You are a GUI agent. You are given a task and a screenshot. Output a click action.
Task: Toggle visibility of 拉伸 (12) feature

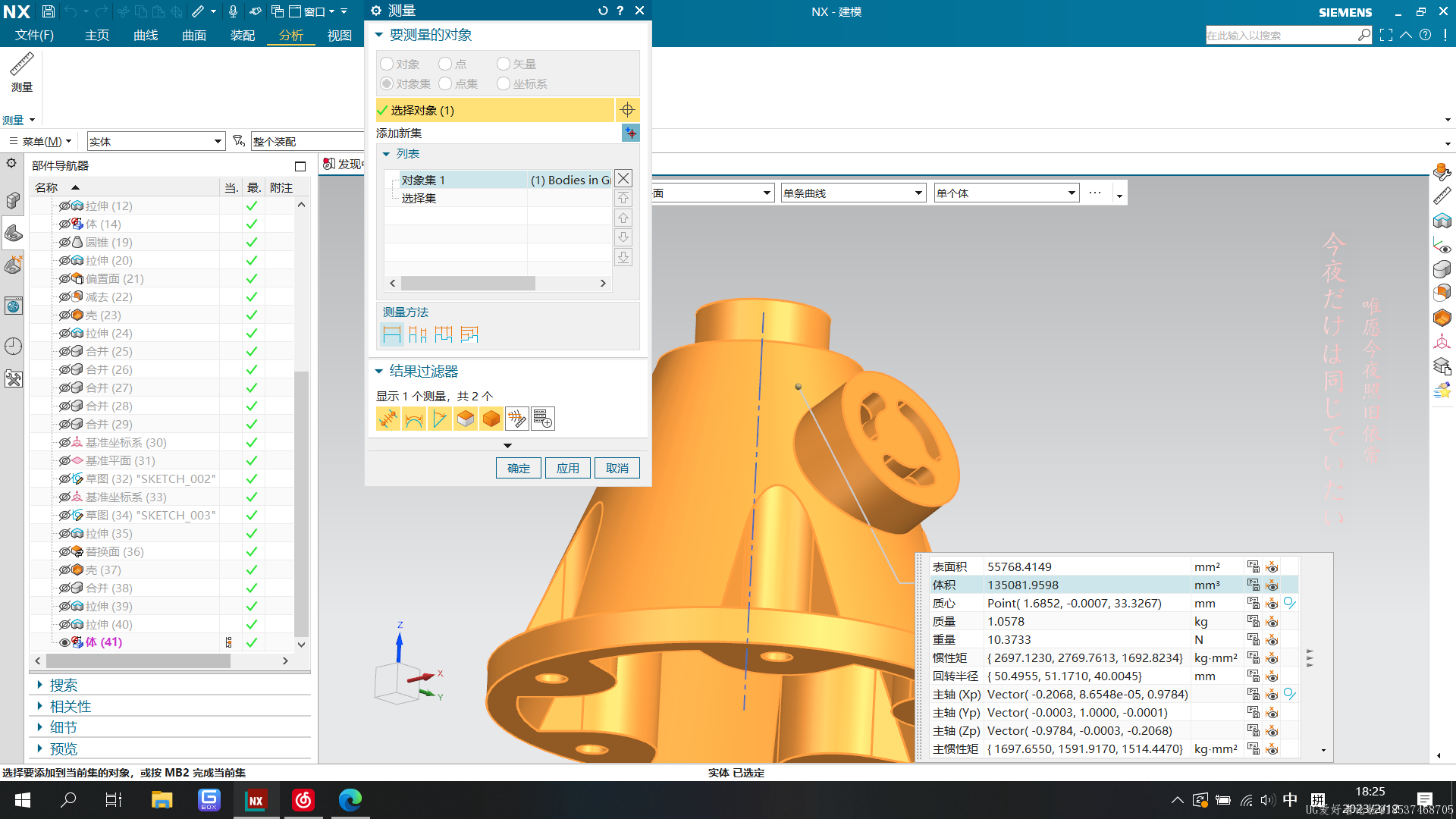coord(64,206)
